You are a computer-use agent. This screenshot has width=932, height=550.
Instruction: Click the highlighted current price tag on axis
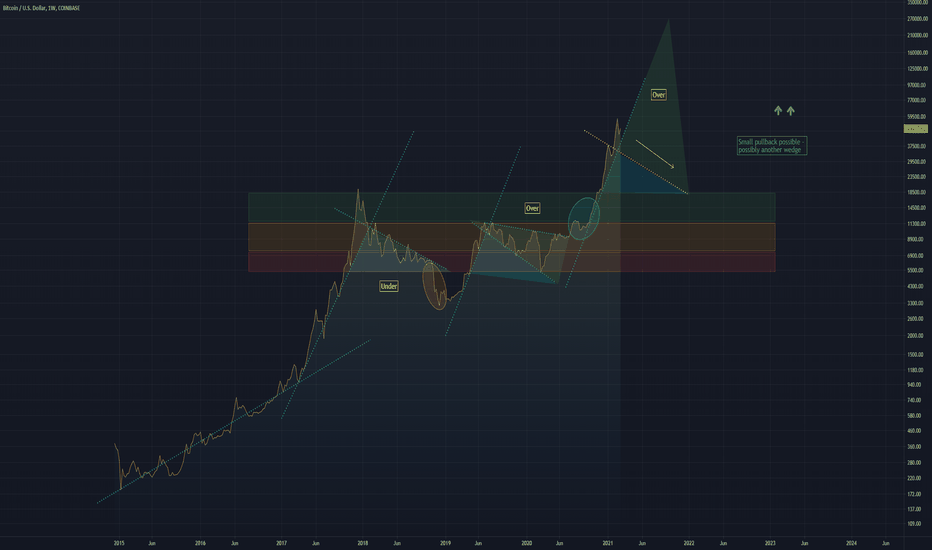click(915, 129)
